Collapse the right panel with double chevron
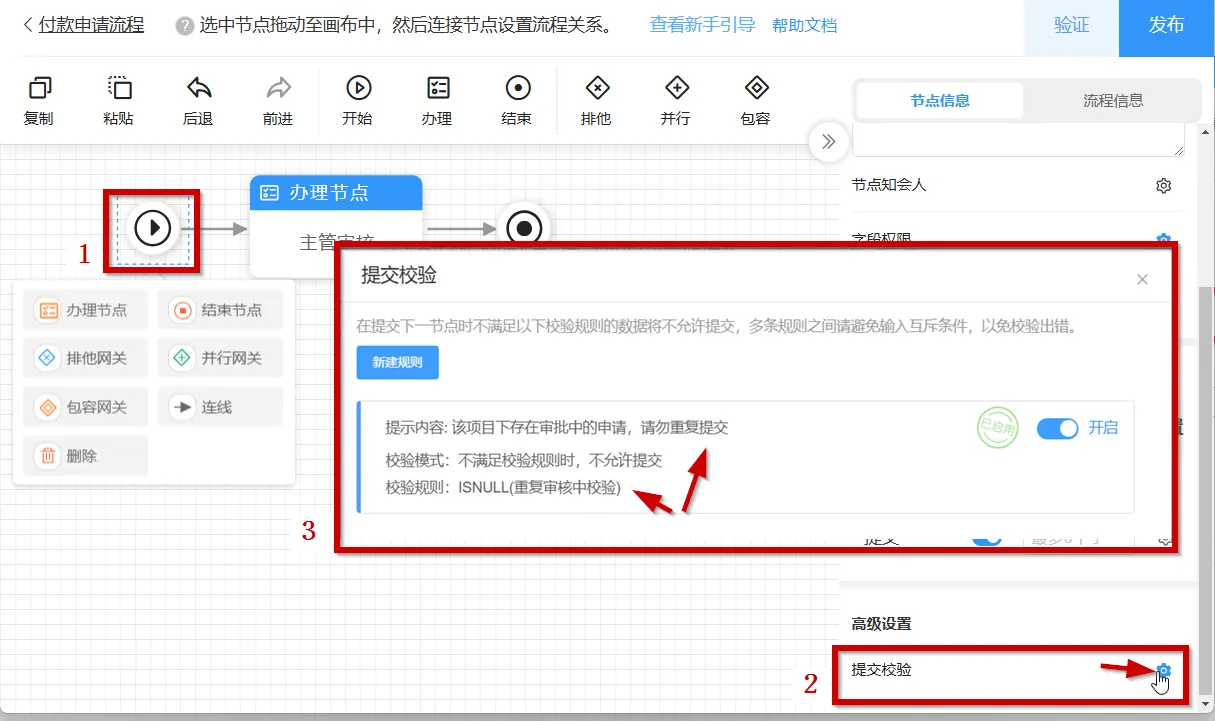Viewport: 1215px width, 721px height. pos(828,142)
